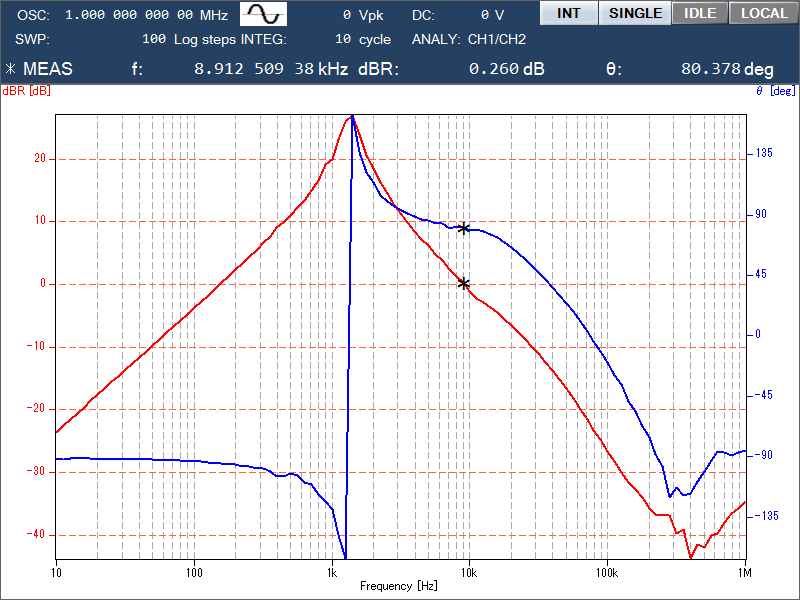Click the dBR [dB] axis label

tap(27, 91)
